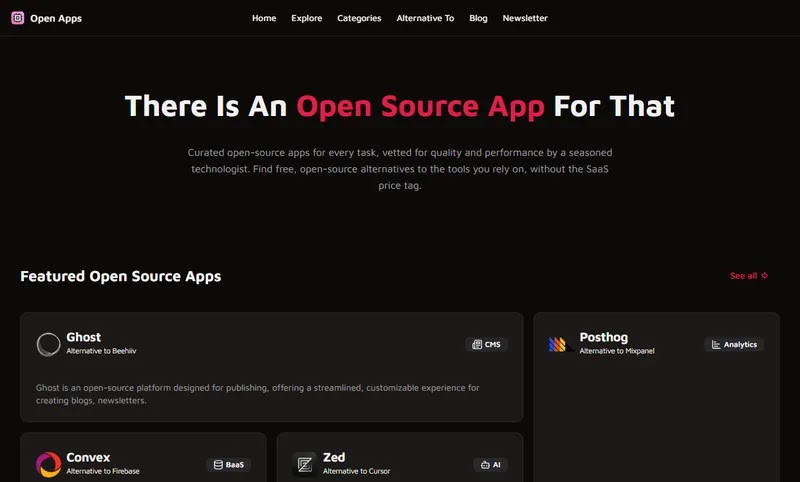Open the Zed app title

point(334,457)
